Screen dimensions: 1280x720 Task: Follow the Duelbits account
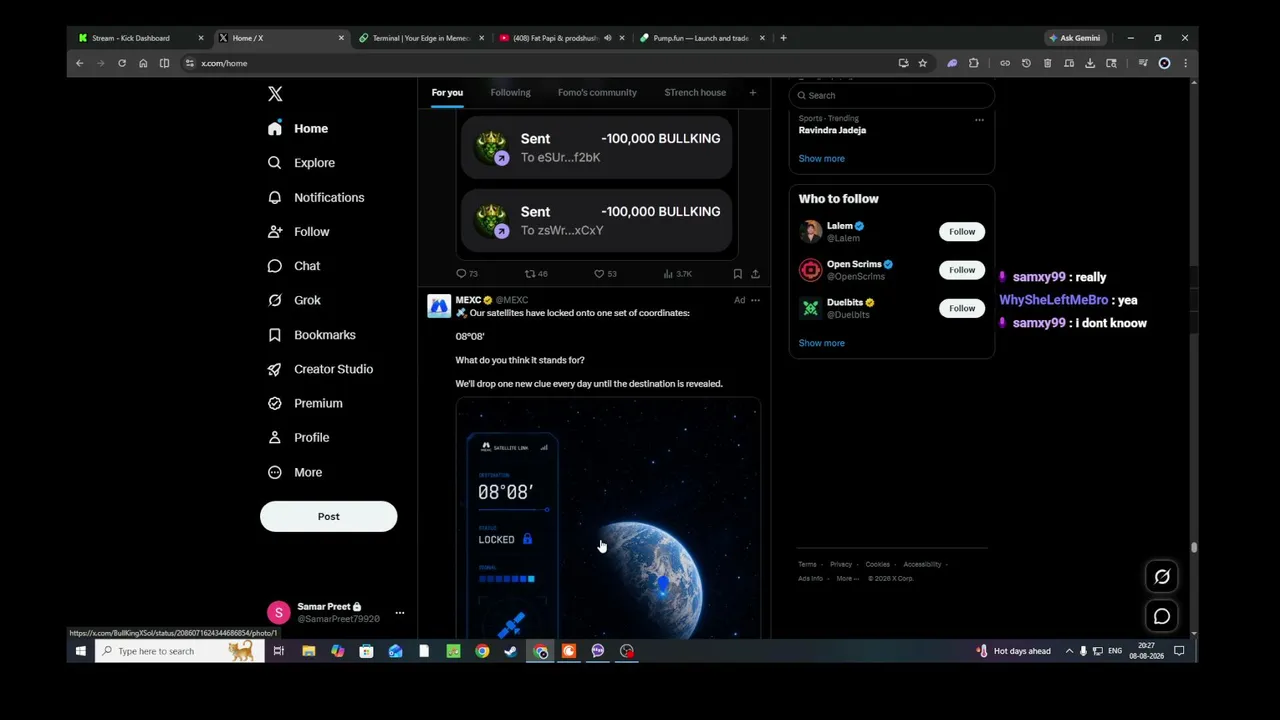(x=962, y=308)
